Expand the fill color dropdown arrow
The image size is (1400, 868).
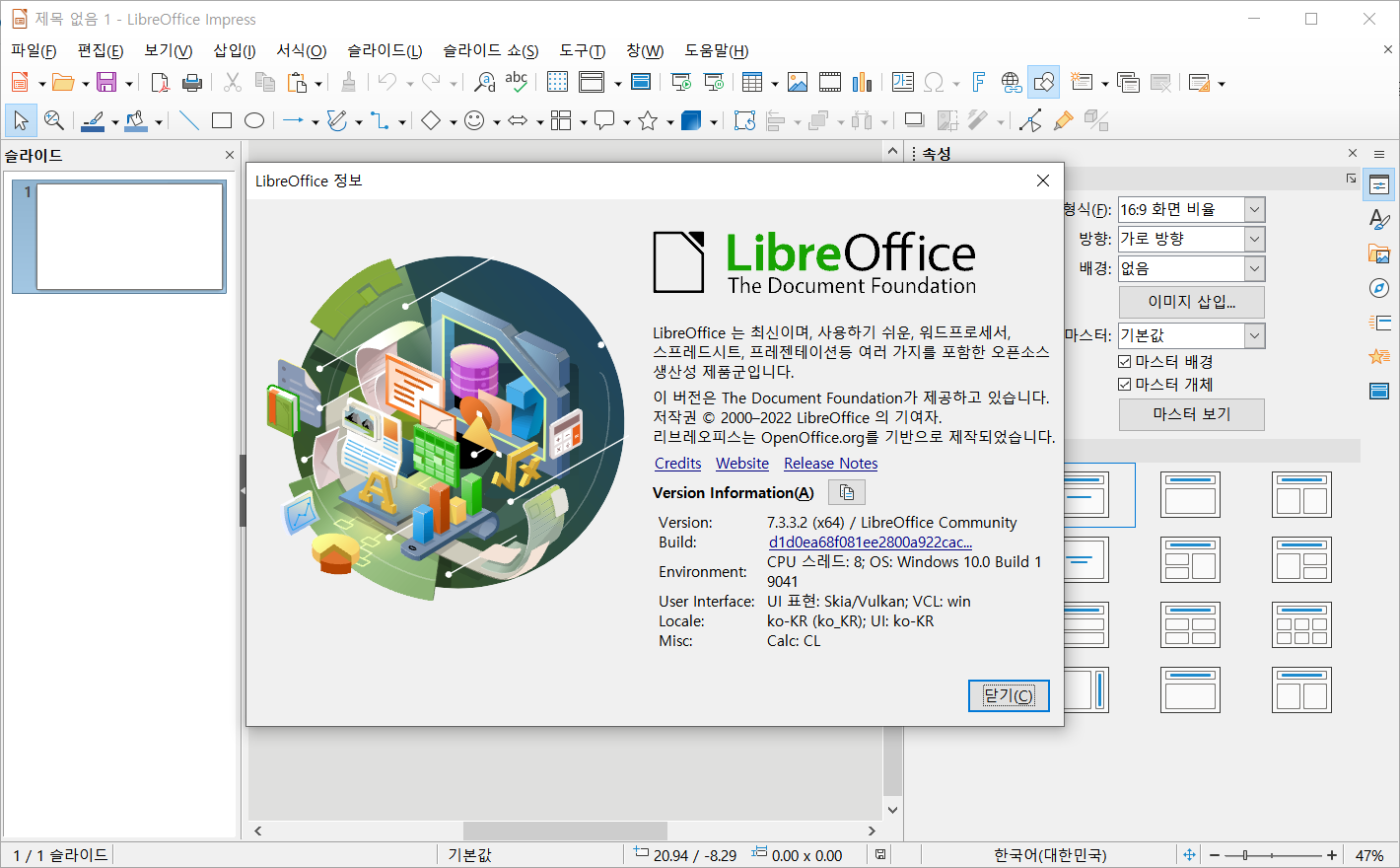pyautogui.click(x=158, y=122)
